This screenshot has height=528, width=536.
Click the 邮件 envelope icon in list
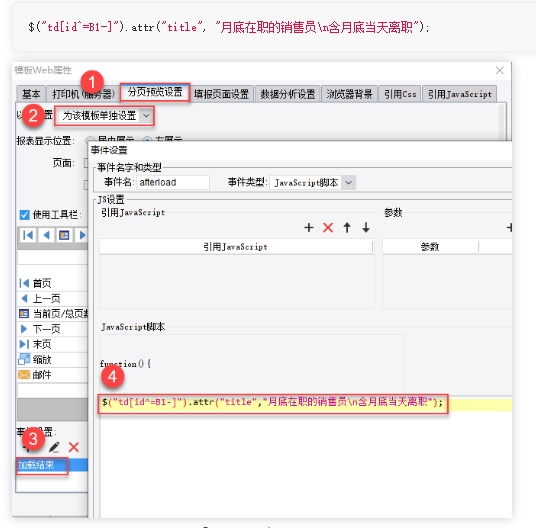pos(24,375)
